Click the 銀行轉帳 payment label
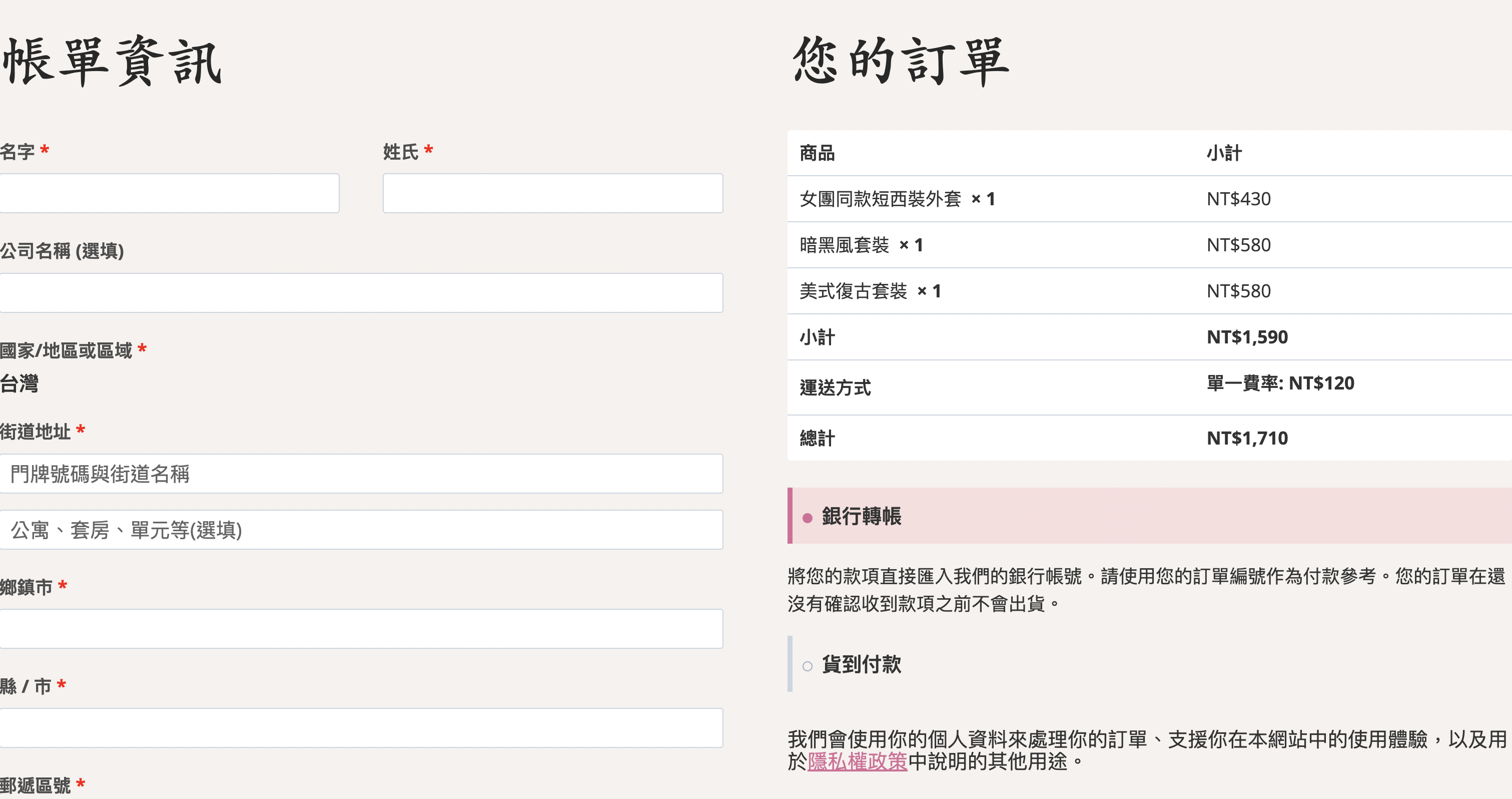The width and height of the screenshot is (1512, 799). [x=861, y=517]
